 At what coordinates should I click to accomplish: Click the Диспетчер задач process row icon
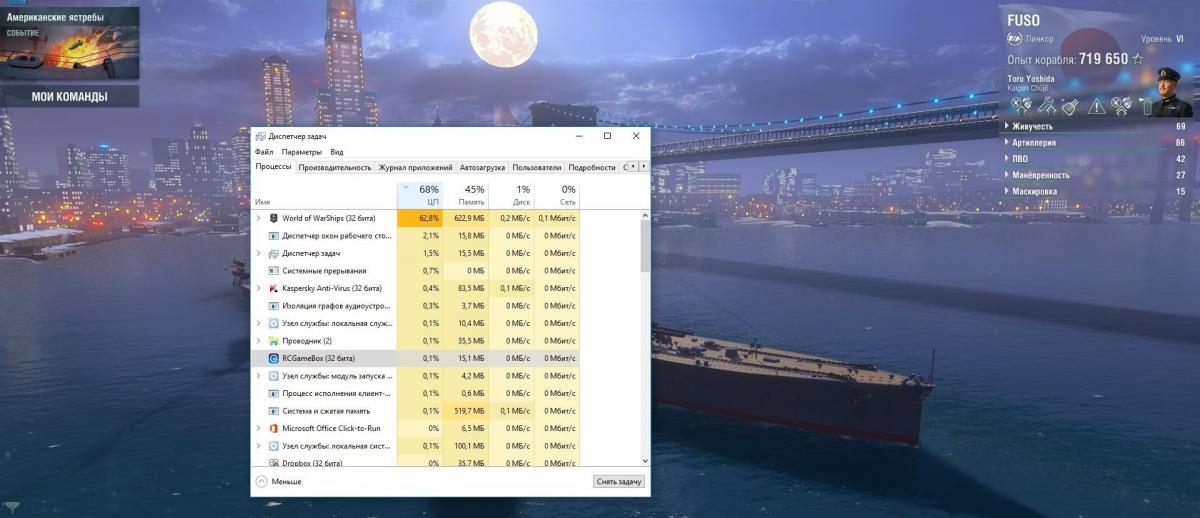click(x=274, y=253)
